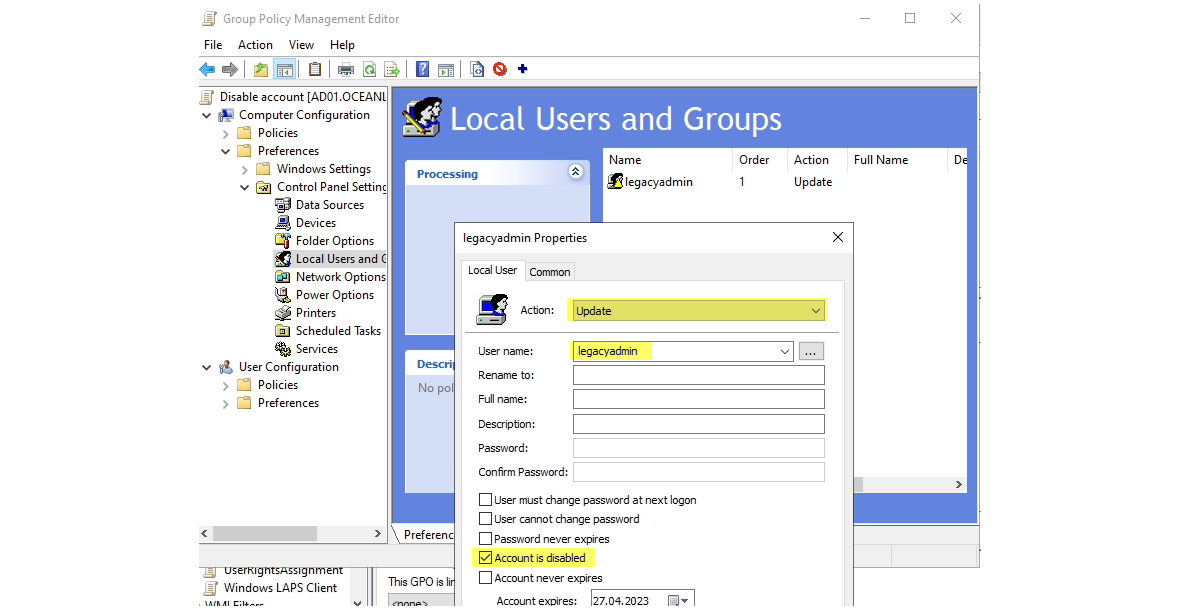Open the File menu

213,45
